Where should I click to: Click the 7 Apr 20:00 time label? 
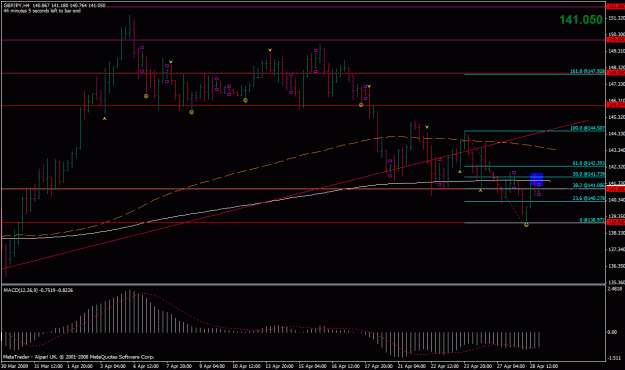pos(179,366)
